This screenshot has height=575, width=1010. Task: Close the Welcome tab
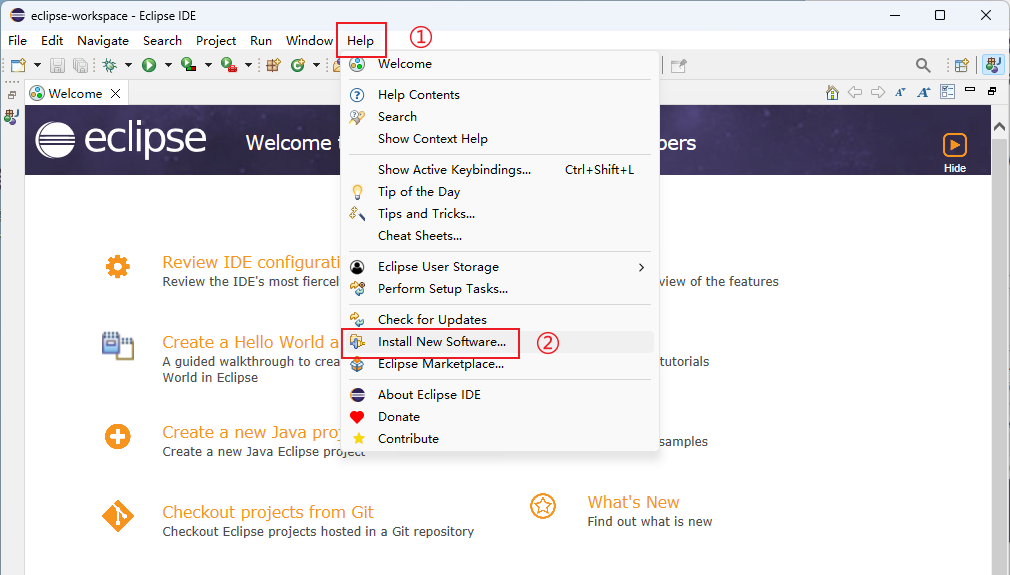coord(115,94)
